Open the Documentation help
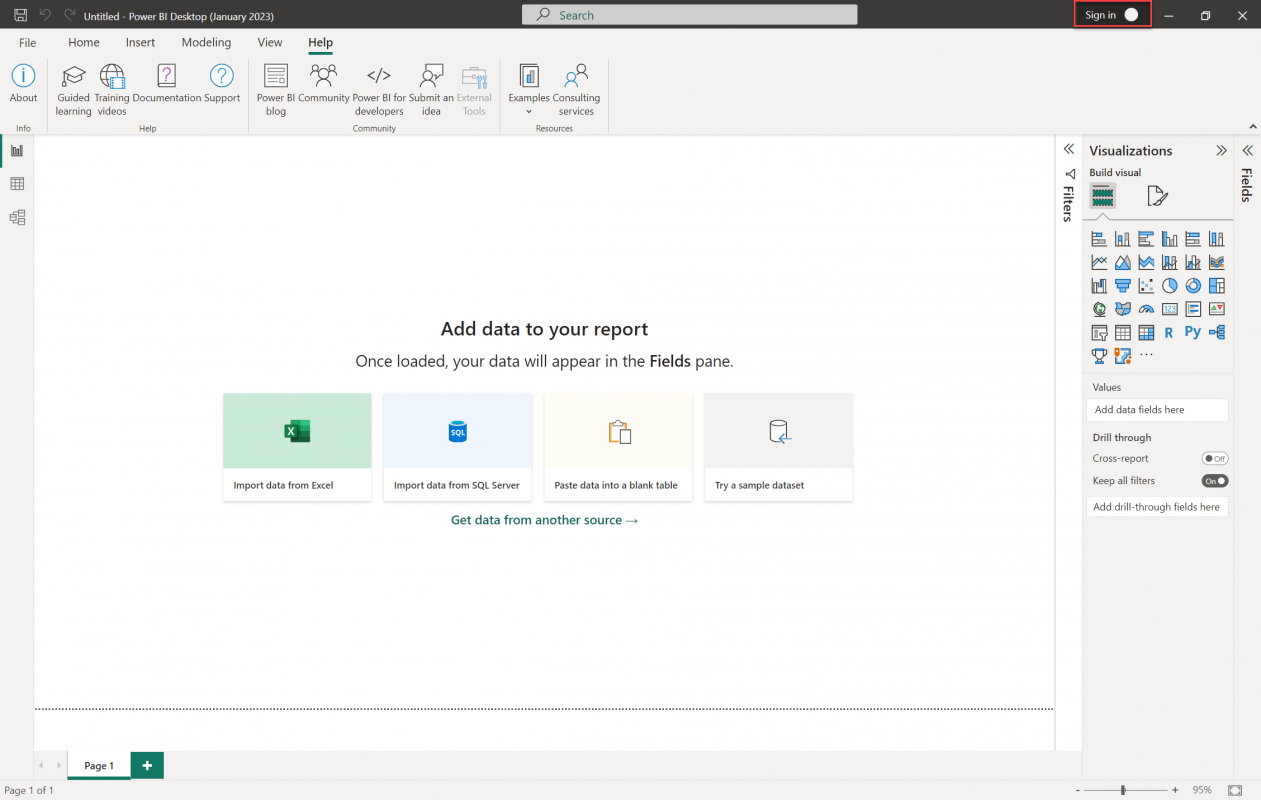Screen dimensions: 1261x800 (x=167, y=84)
